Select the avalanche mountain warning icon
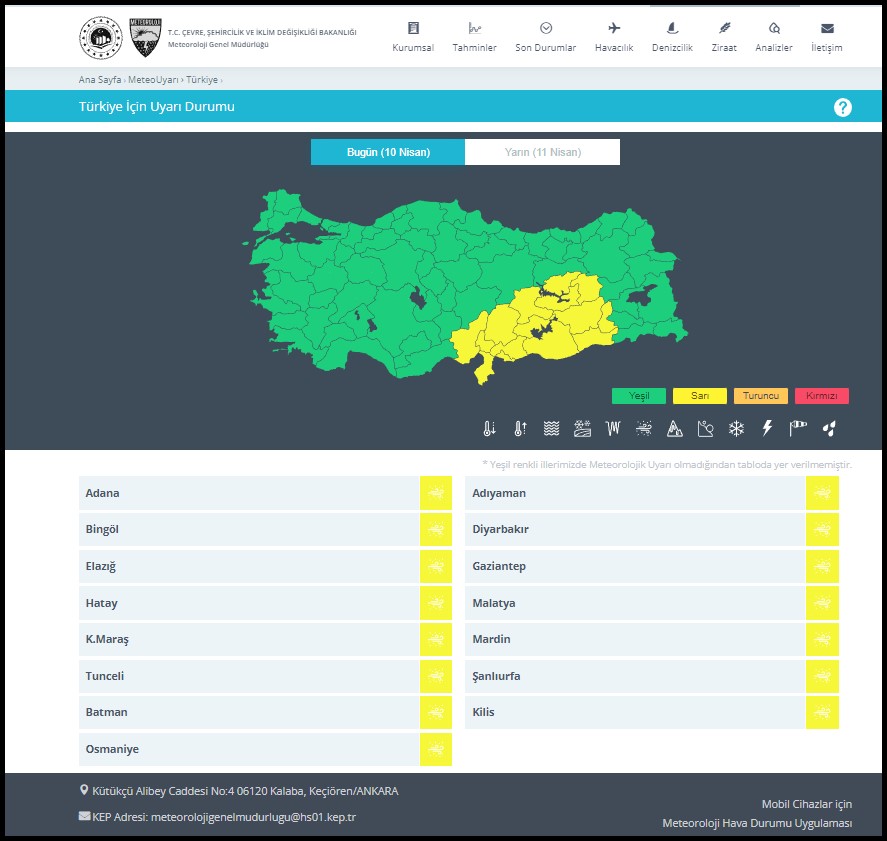887x841 pixels. pos(675,429)
